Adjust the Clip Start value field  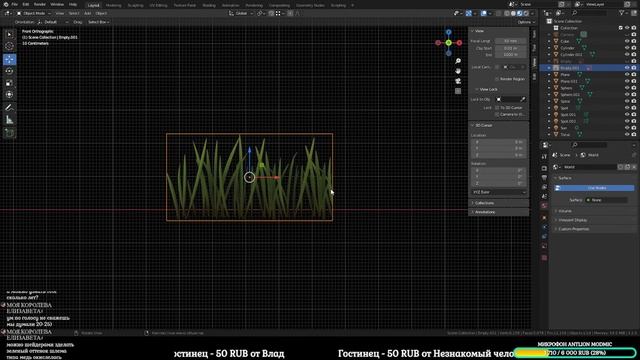click(x=511, y=48)
